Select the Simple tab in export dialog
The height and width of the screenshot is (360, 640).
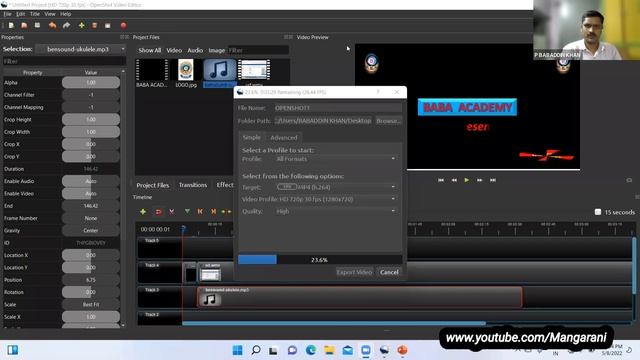[x=251, y=138]
